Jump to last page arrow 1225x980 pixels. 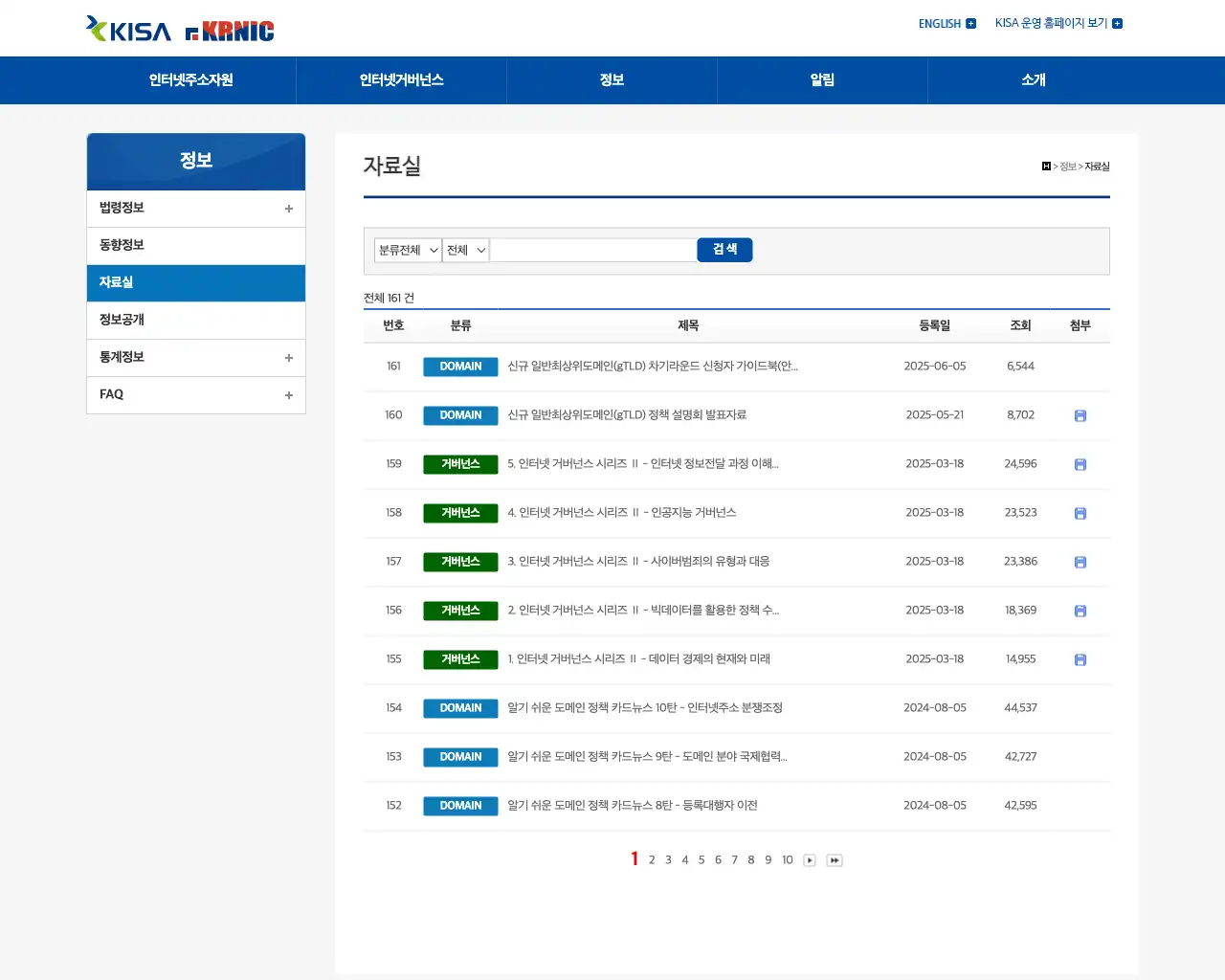pyautogui.click(x=835, y=860)
